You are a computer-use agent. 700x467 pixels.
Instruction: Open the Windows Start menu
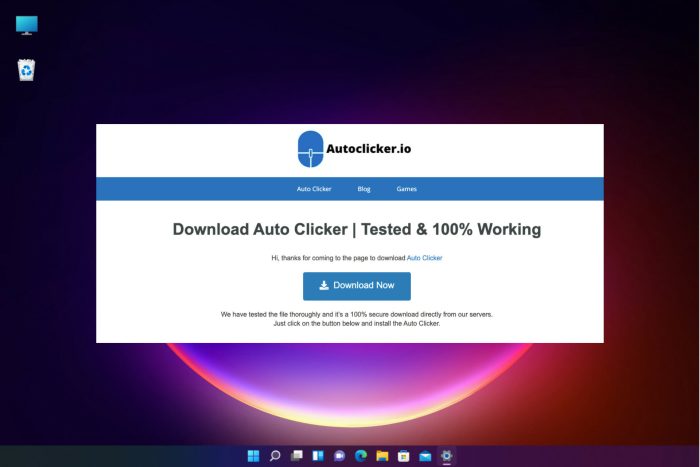(x=253, y=456)
